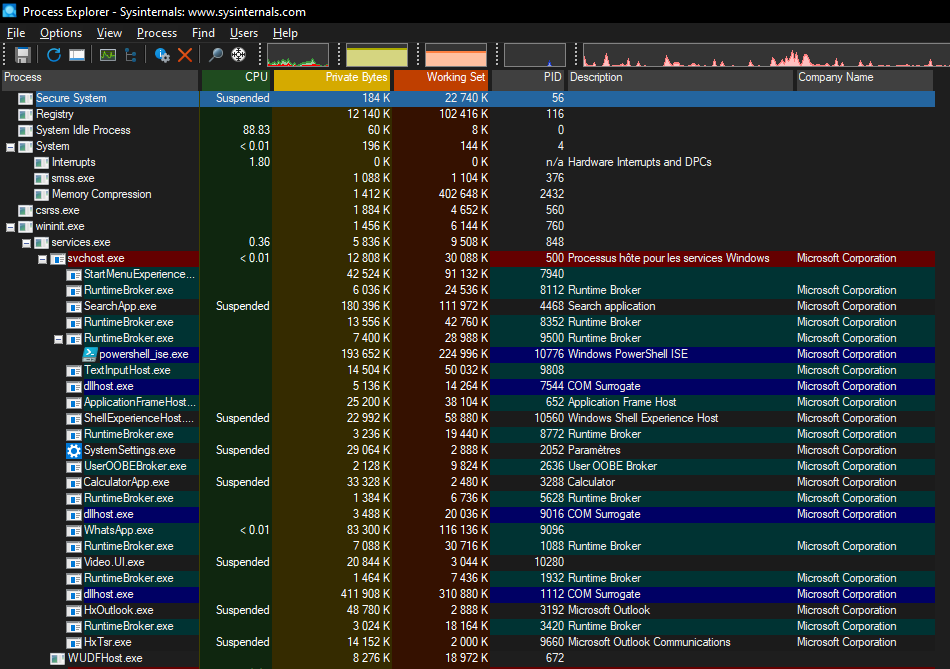Kill process with red X icon
The width and height of the screenshot is (950, 669).
pyautogui.click(x=185, y=55)
